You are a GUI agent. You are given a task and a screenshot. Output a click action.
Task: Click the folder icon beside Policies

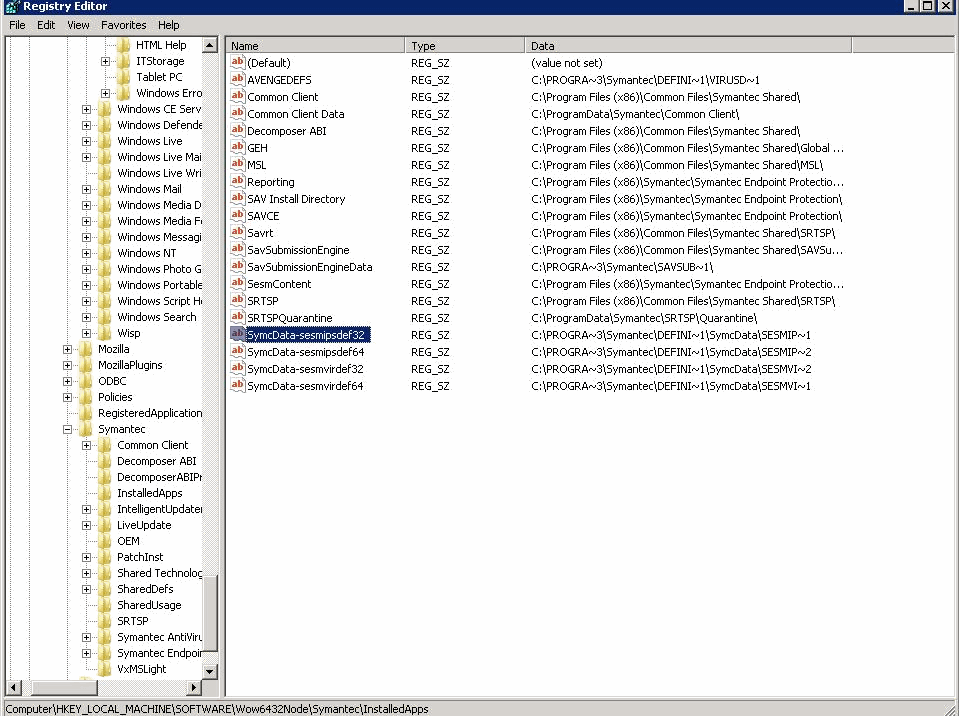pyautogui.click(x=86, y=397)
